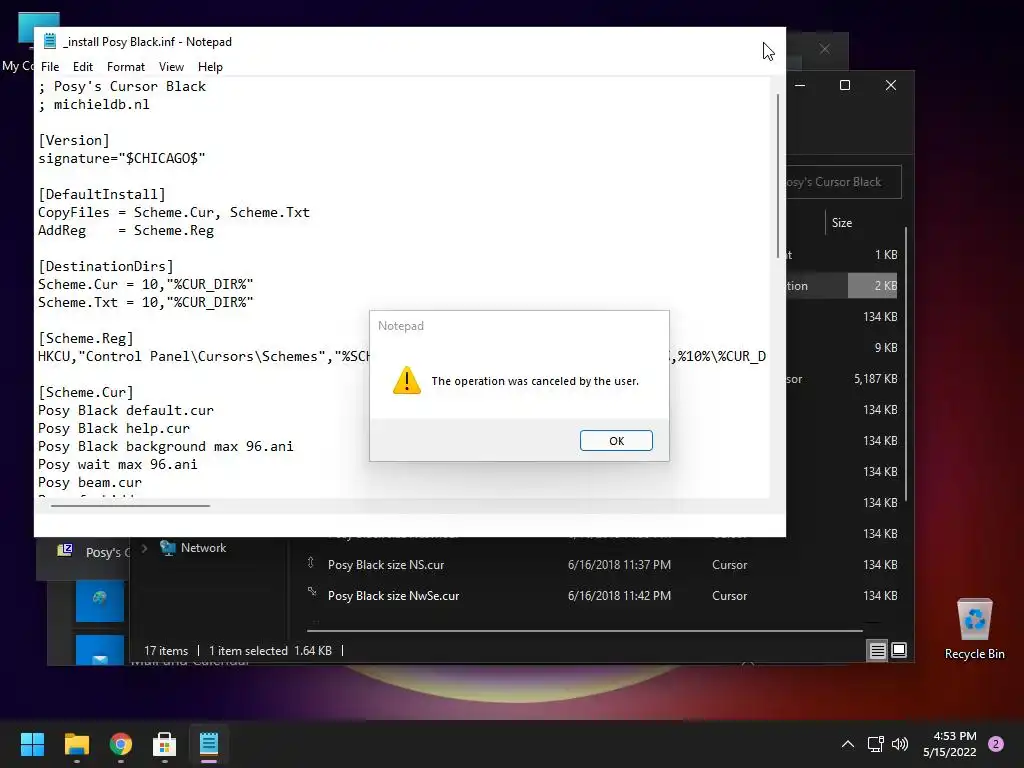The image size is (1024, 768).
Task: Click the 1 KB size cell
Action: (886, 255)
